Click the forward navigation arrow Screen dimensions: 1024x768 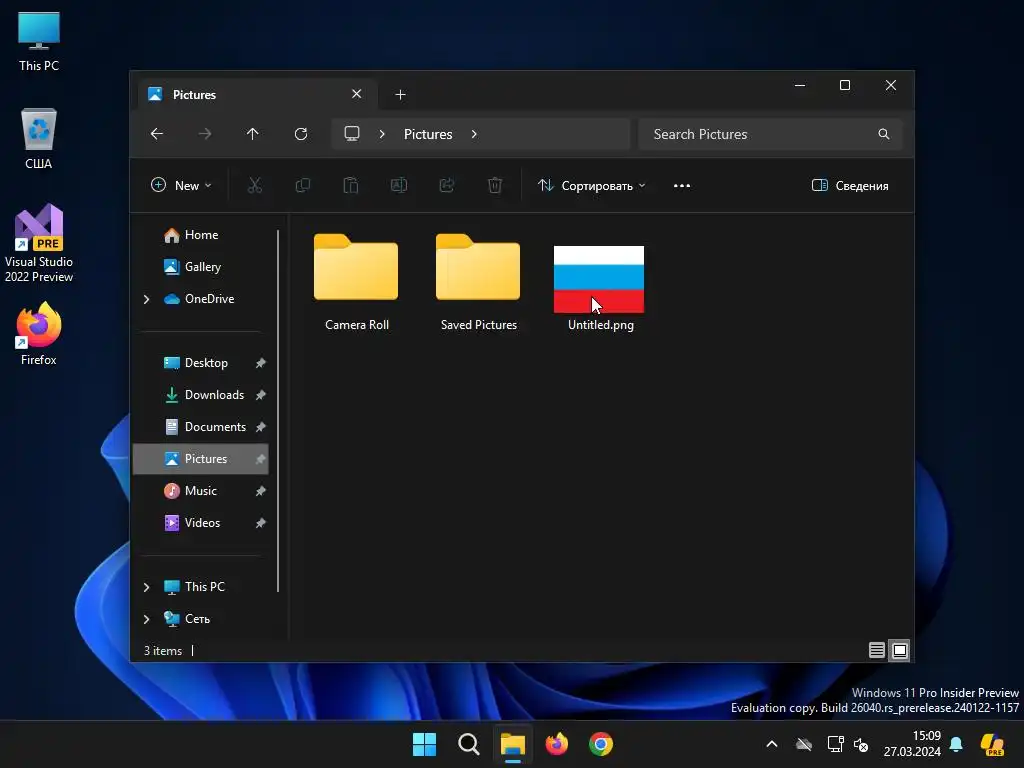coord(205,134)
